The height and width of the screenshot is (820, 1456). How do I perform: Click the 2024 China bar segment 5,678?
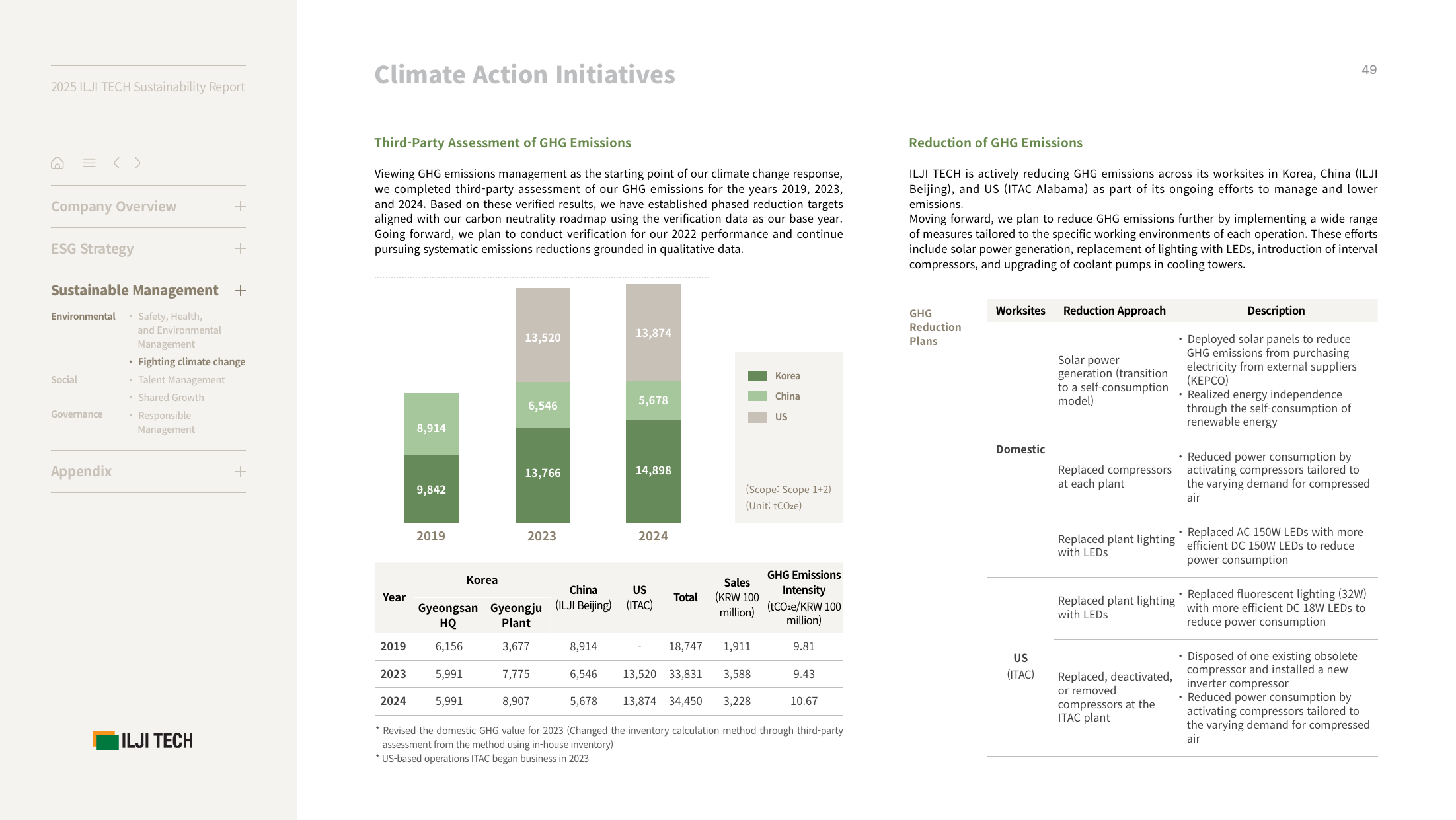(654, 400)
